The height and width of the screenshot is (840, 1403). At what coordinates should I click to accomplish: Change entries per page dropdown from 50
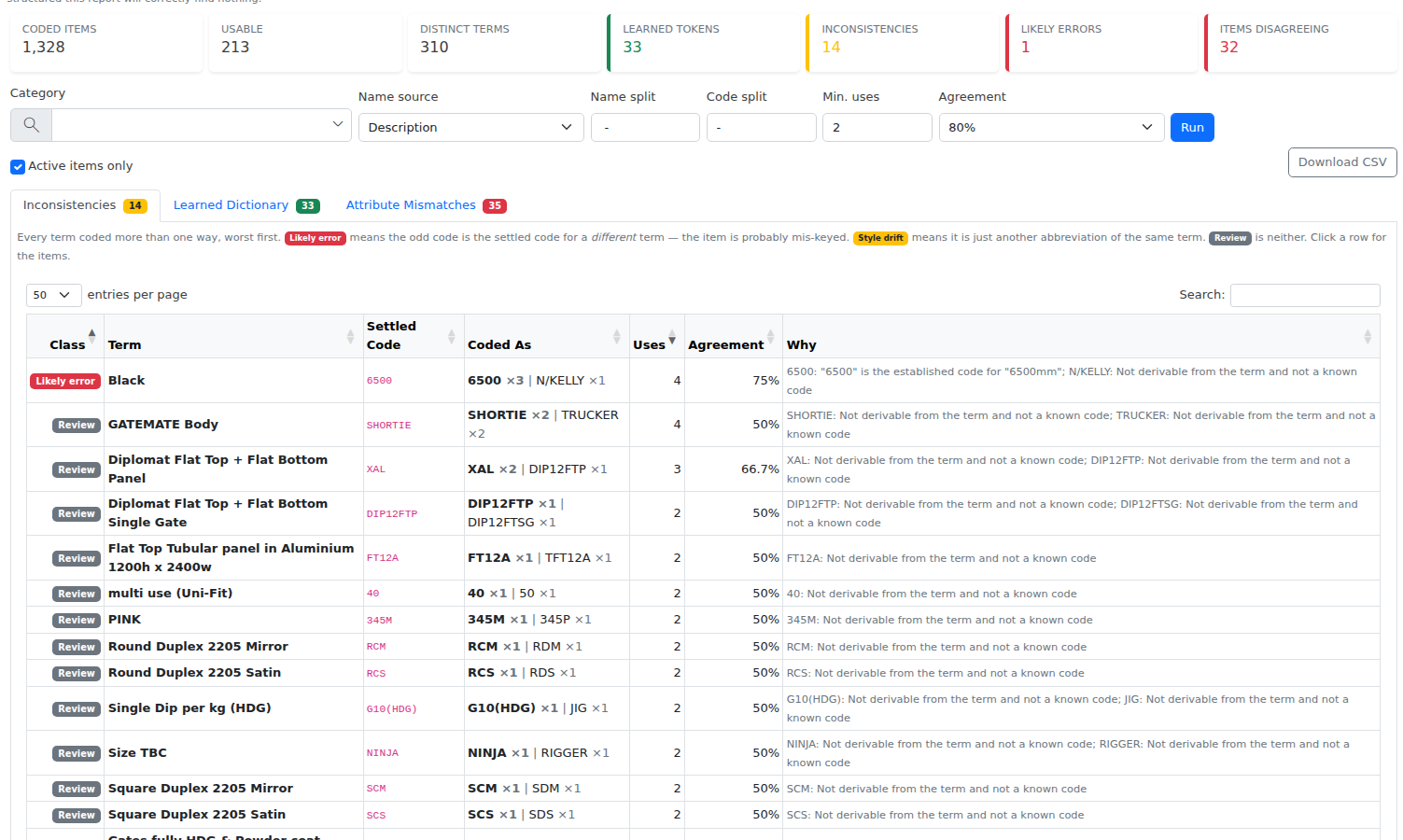(54, 295)
